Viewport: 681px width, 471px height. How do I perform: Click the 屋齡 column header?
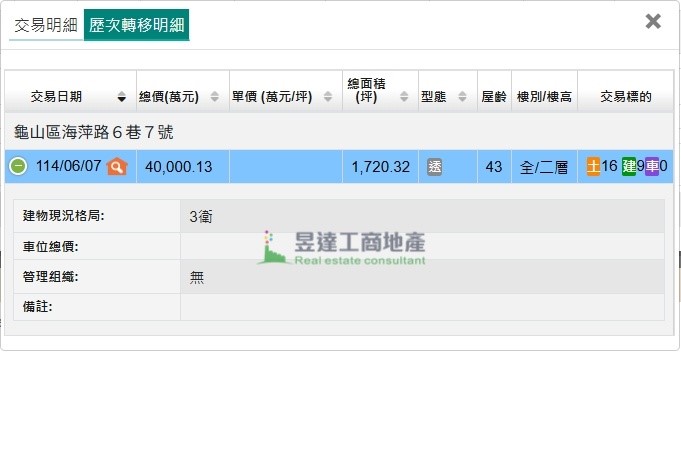493,97
